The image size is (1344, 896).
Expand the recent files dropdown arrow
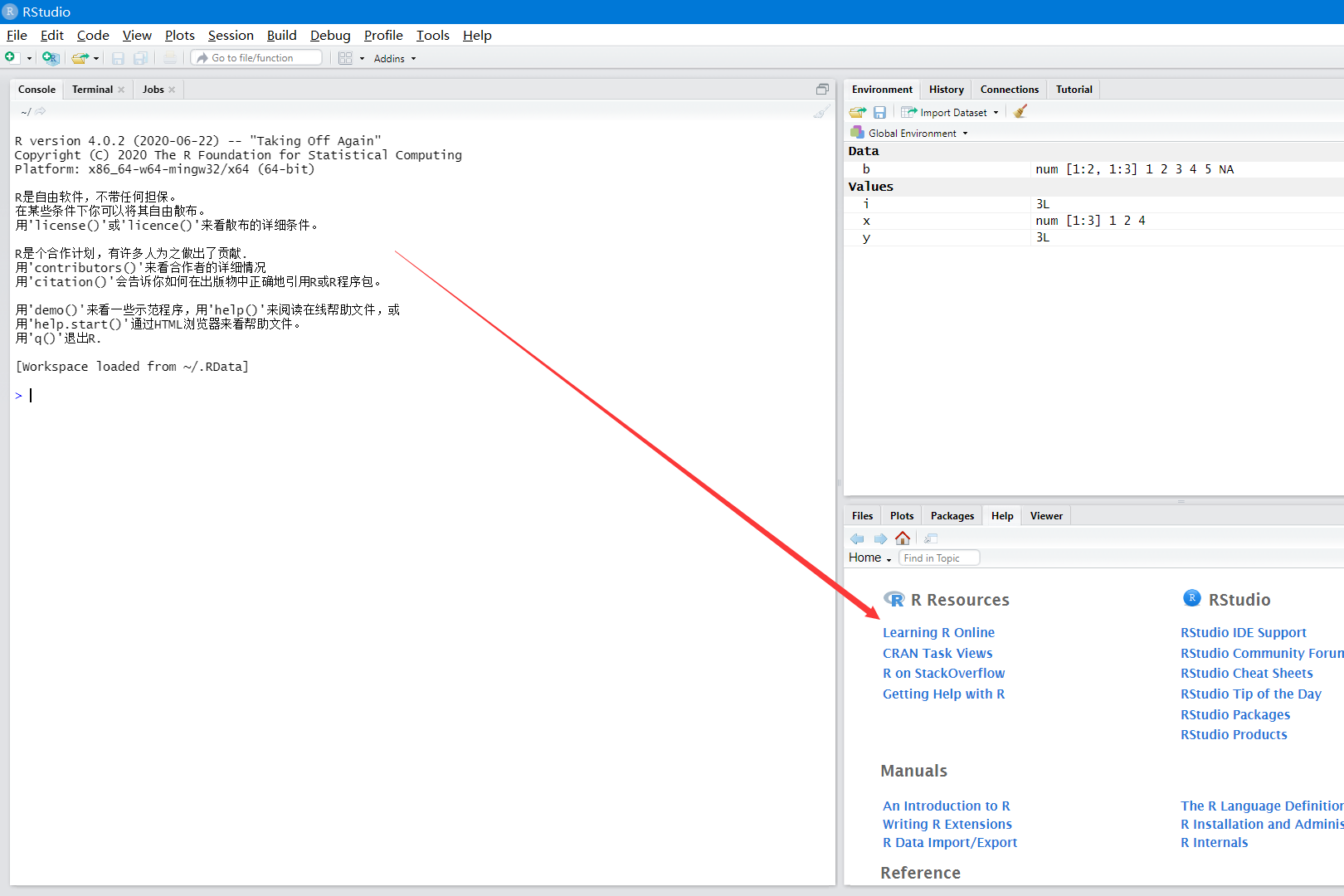(x=96, y=58)
